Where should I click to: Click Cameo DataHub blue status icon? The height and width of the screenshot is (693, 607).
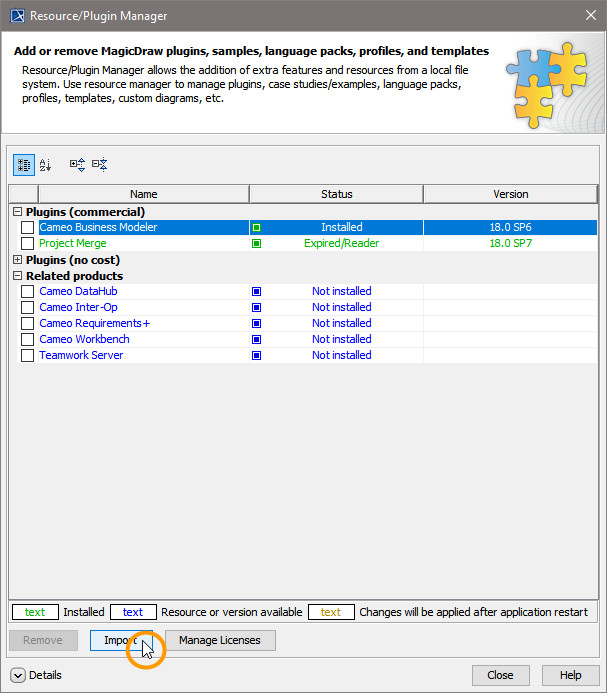click(257, 292)
